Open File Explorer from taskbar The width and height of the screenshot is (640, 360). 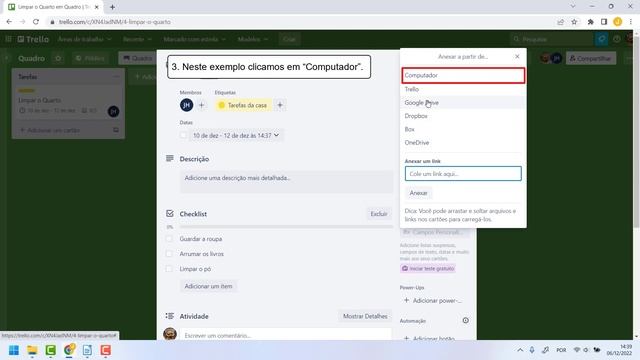[32, 350]
